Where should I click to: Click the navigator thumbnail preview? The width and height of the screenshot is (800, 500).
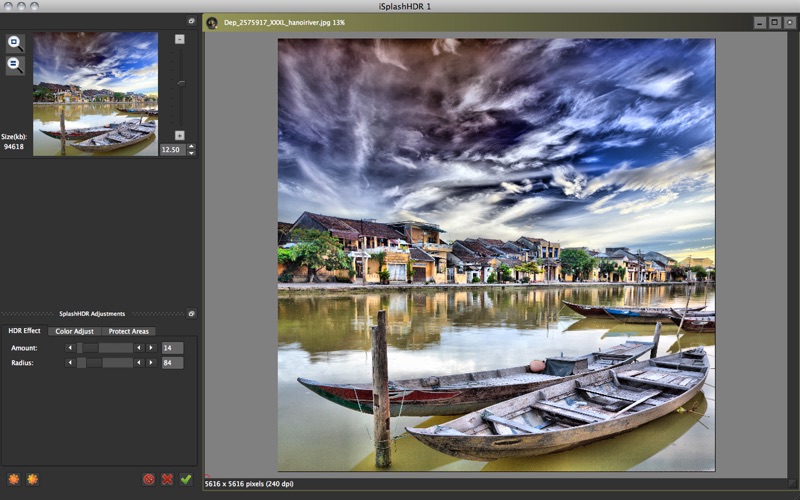[95, 94]
